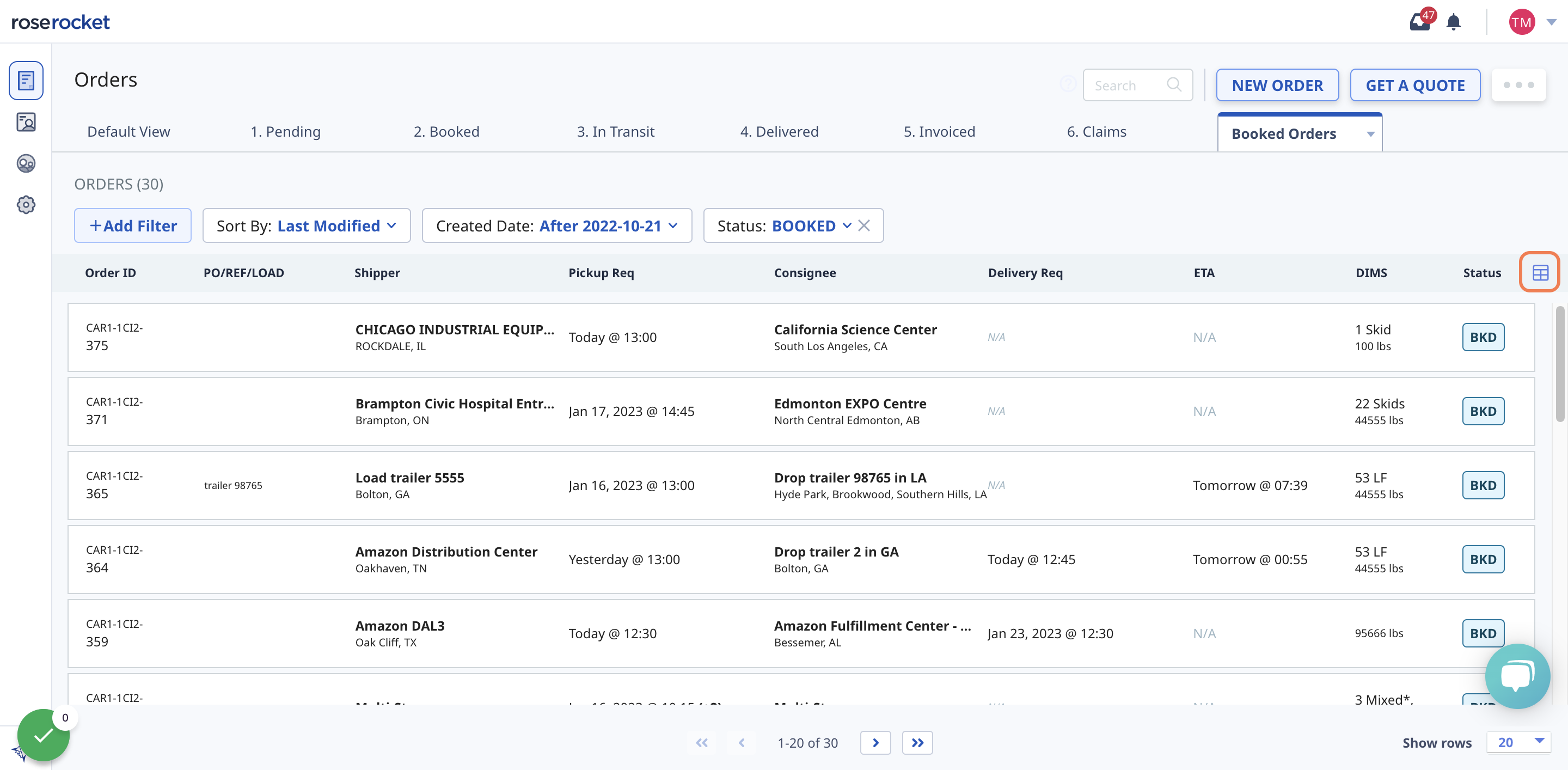Switch to the 6. Claims tab
The height and width of the screenshot is (770, 1568).
click(x=1097, y=132)
